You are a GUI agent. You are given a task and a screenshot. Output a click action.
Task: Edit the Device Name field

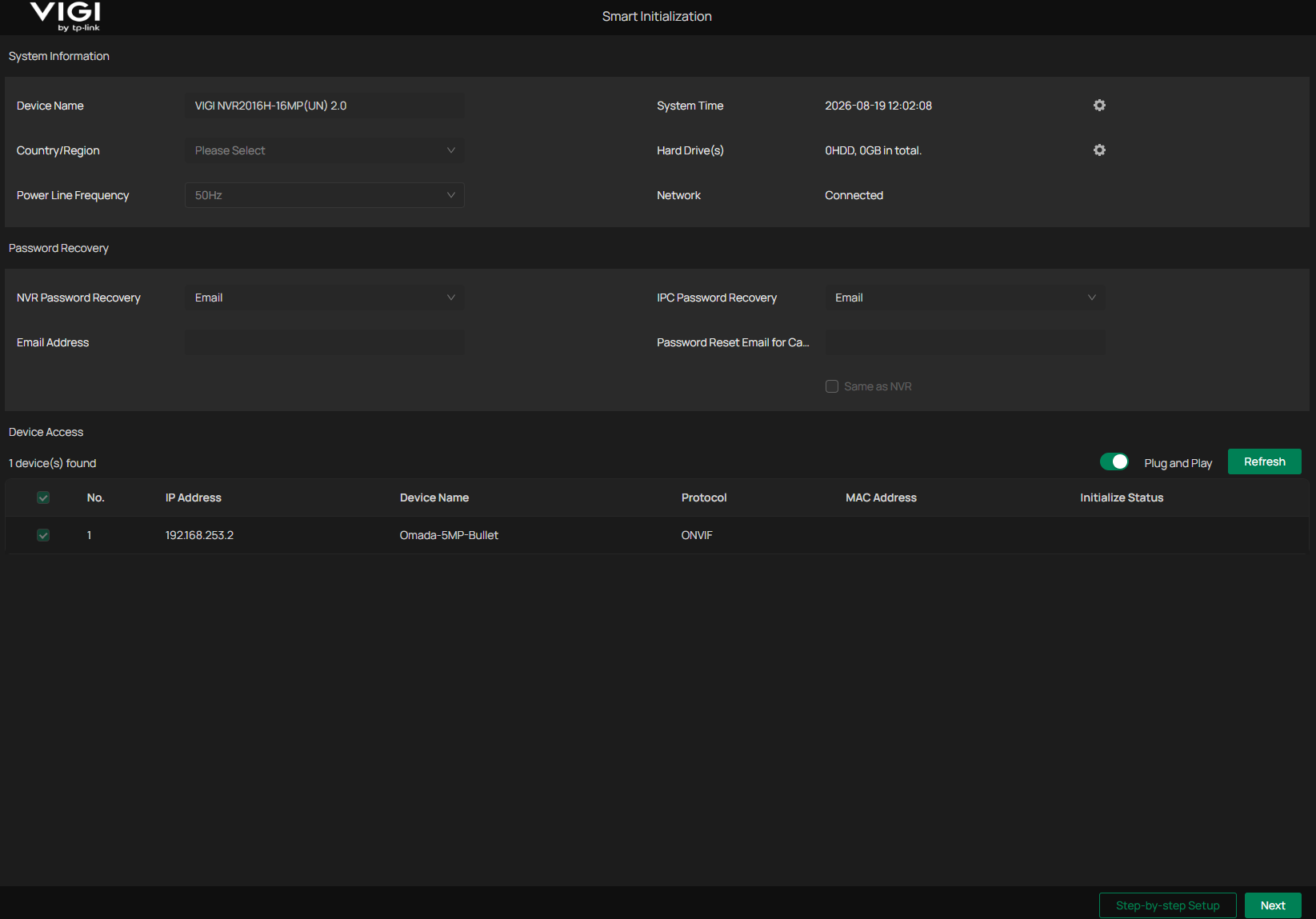pyautogui.click(x=324, y=106)
